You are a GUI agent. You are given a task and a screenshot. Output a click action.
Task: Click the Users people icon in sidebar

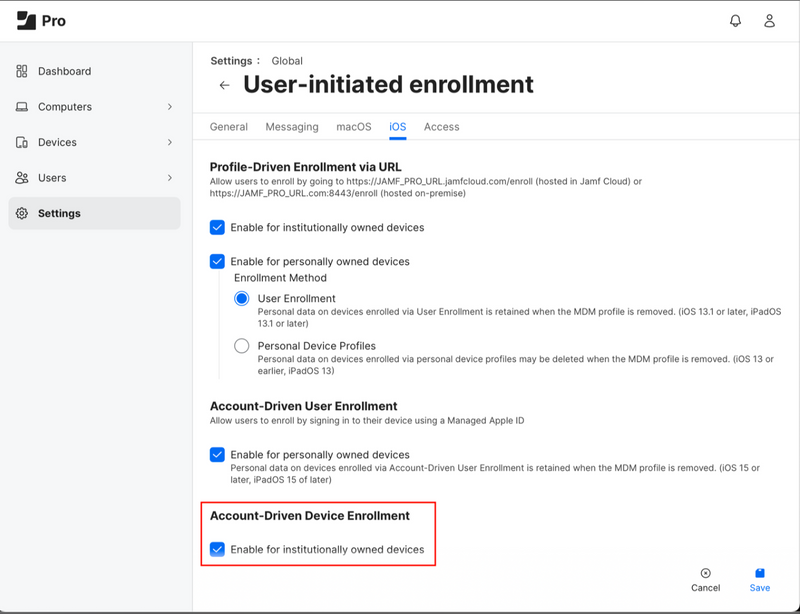tap(22, 178)
